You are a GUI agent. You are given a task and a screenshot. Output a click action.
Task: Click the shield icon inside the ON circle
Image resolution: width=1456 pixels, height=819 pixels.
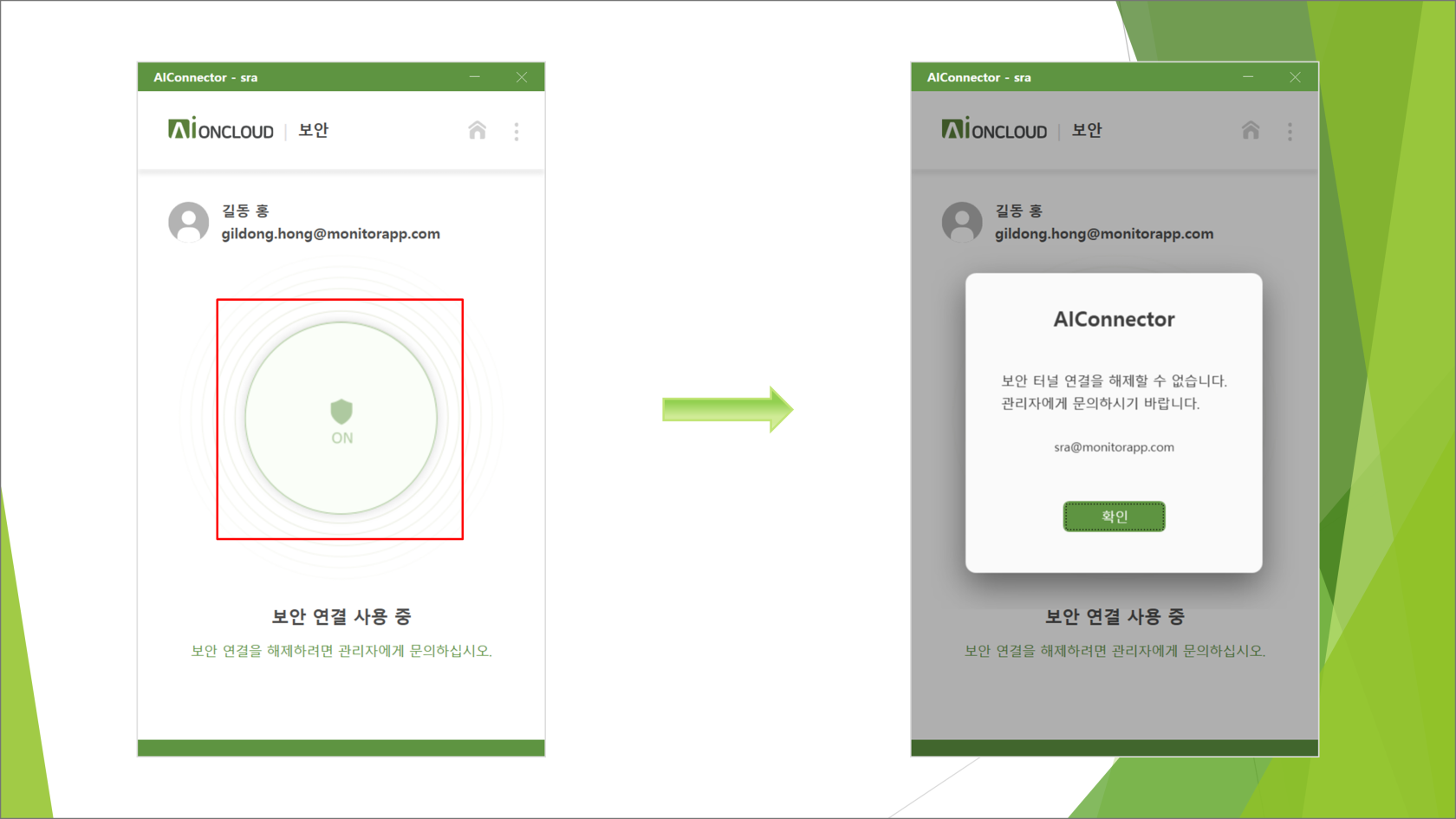click(x=341, y=412)
